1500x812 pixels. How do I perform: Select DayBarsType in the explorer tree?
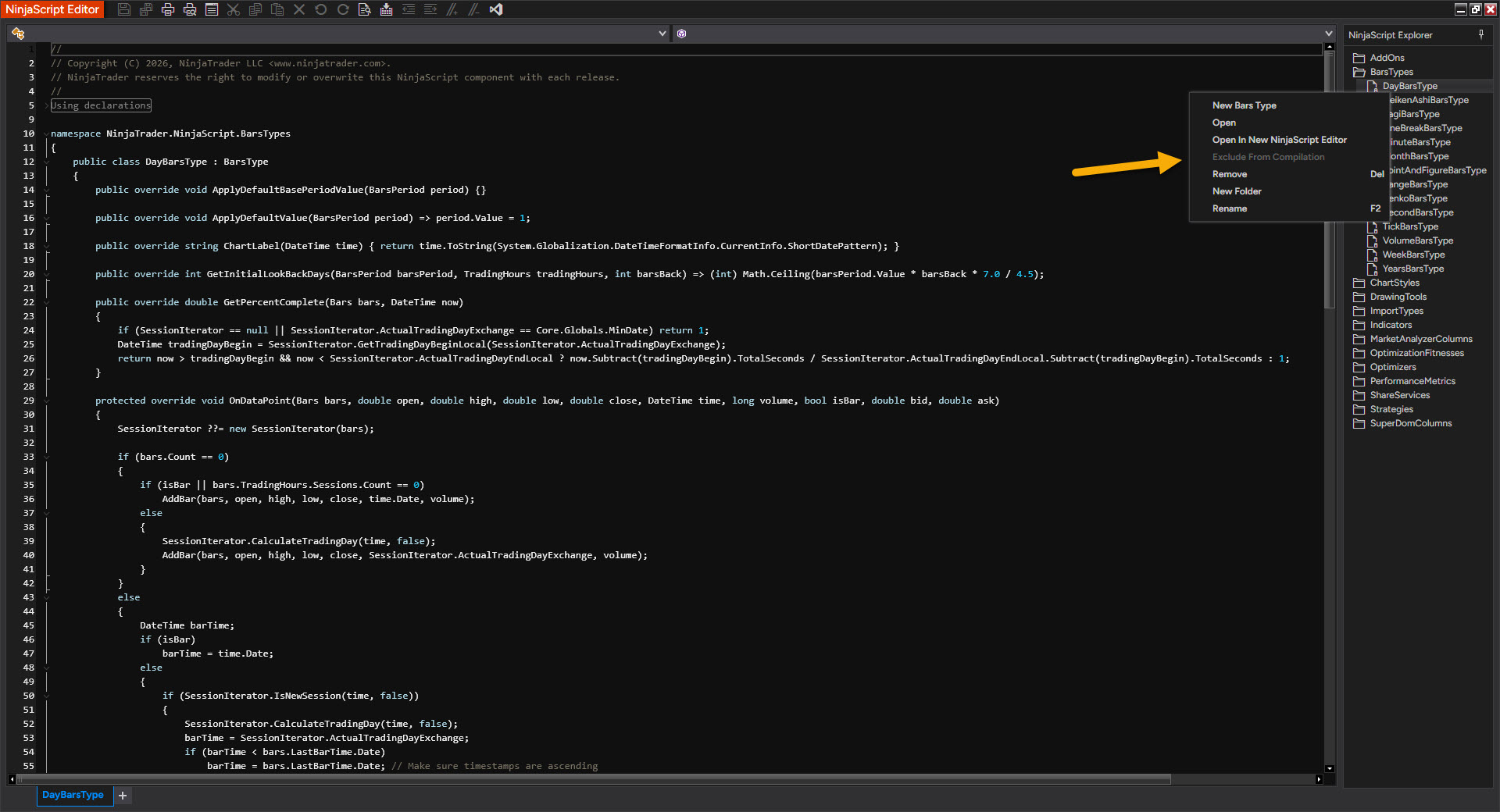click(x=1409, y=86)
